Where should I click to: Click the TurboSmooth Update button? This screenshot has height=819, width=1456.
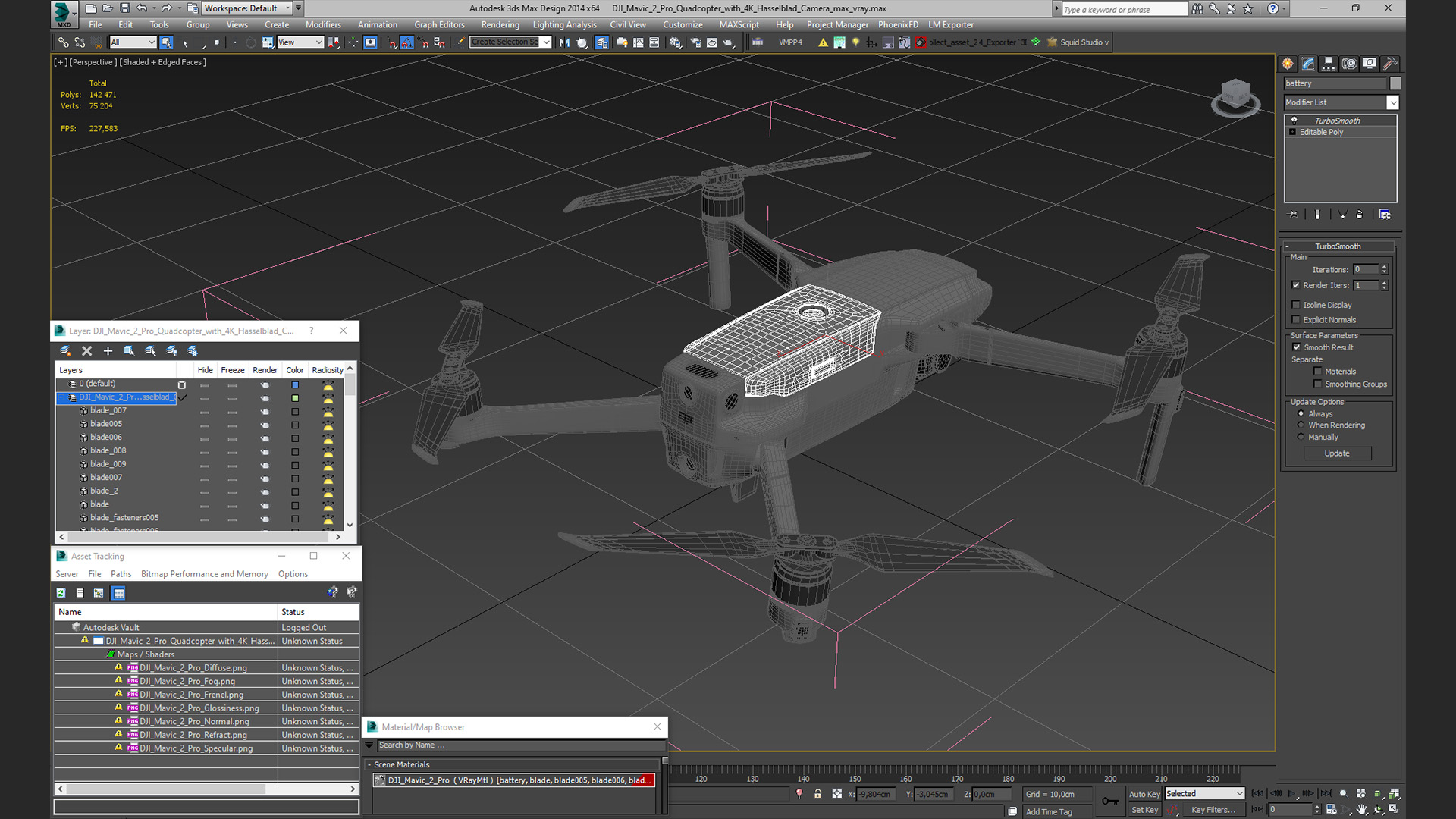click(1336, 453)
